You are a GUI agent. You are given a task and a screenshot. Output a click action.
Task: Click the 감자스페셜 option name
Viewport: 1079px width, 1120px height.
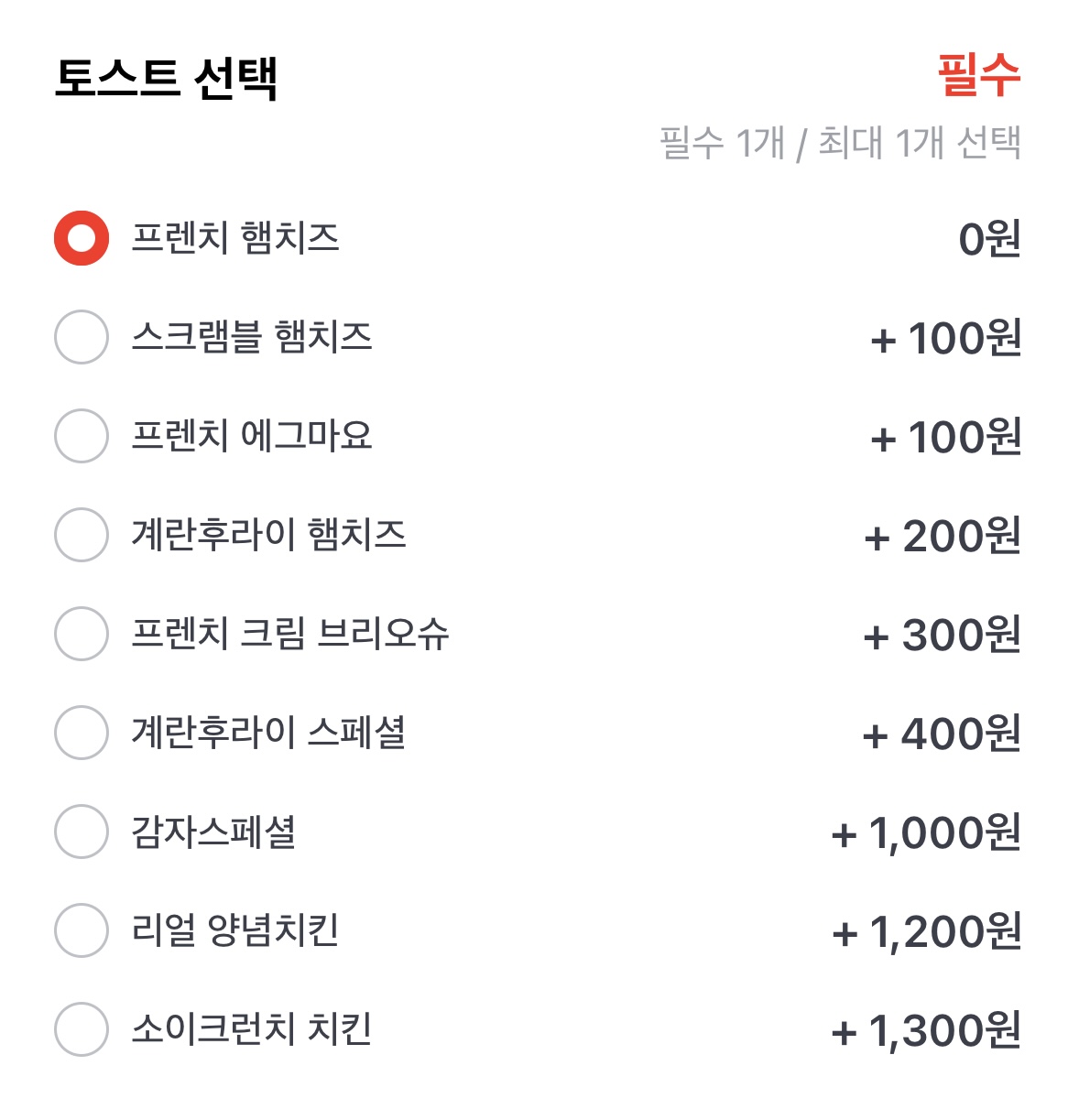tap(213, 832)
